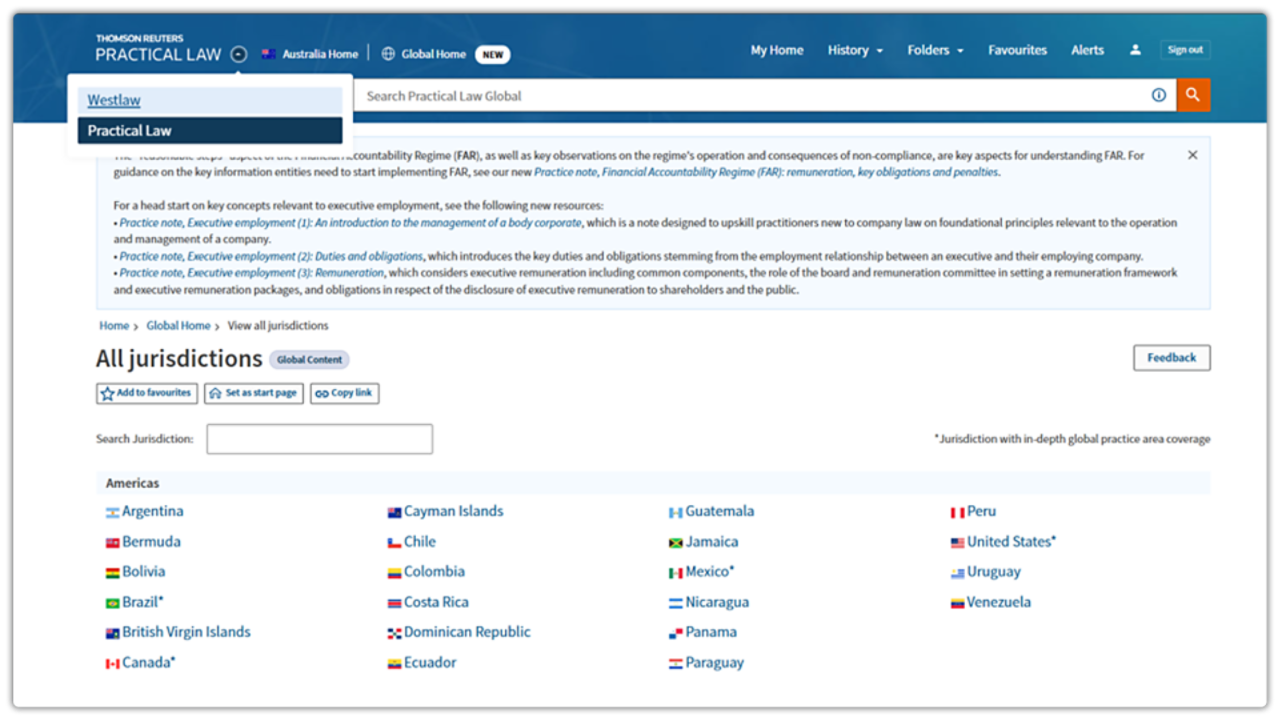This screenshot has width=1280, height=721.
Task: Click the Search Jurisdiction input field
Action: pos(319,439)
